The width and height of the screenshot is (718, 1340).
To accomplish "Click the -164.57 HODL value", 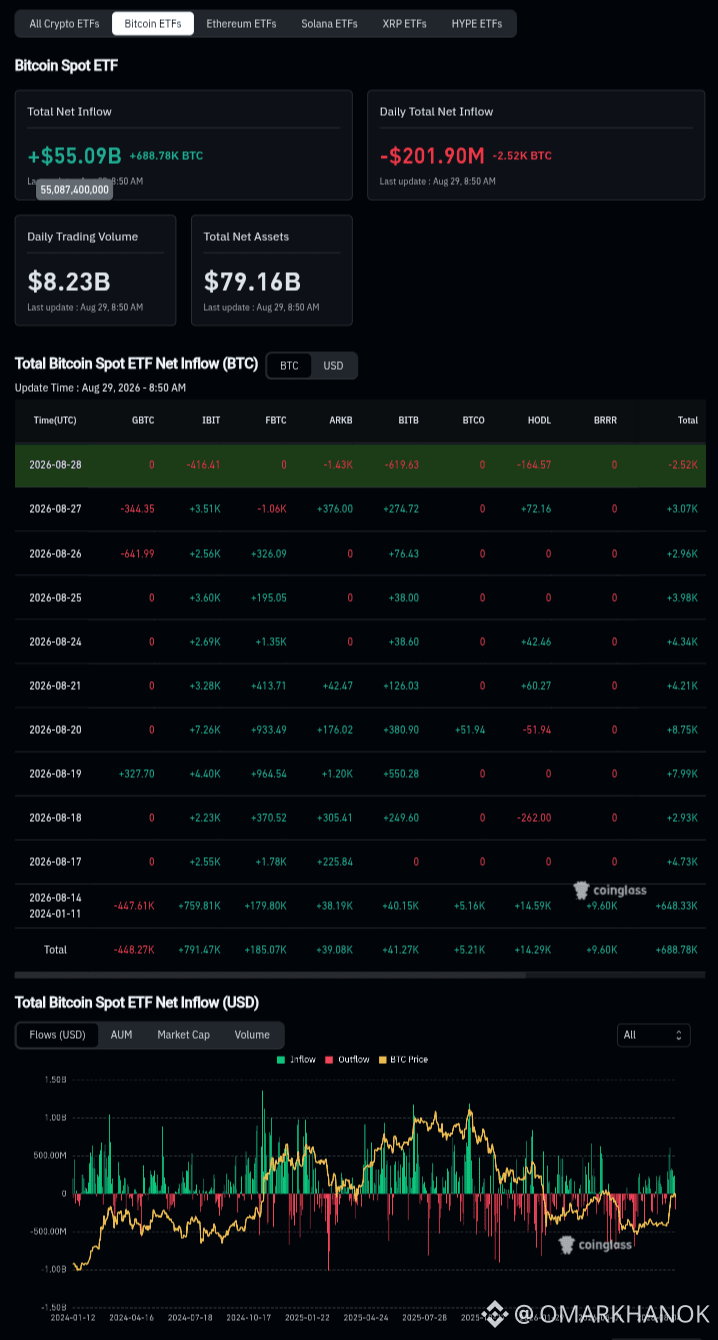I will click(534, 465).
